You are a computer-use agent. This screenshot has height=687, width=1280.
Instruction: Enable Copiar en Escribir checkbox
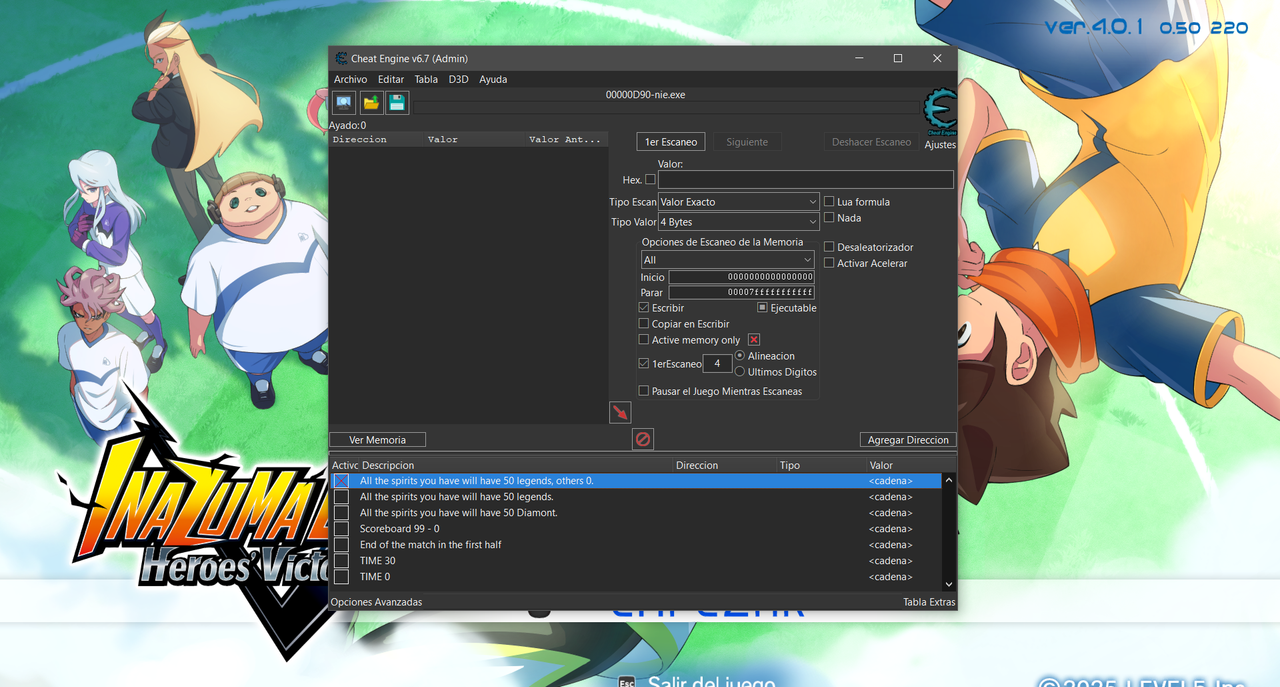644,324
